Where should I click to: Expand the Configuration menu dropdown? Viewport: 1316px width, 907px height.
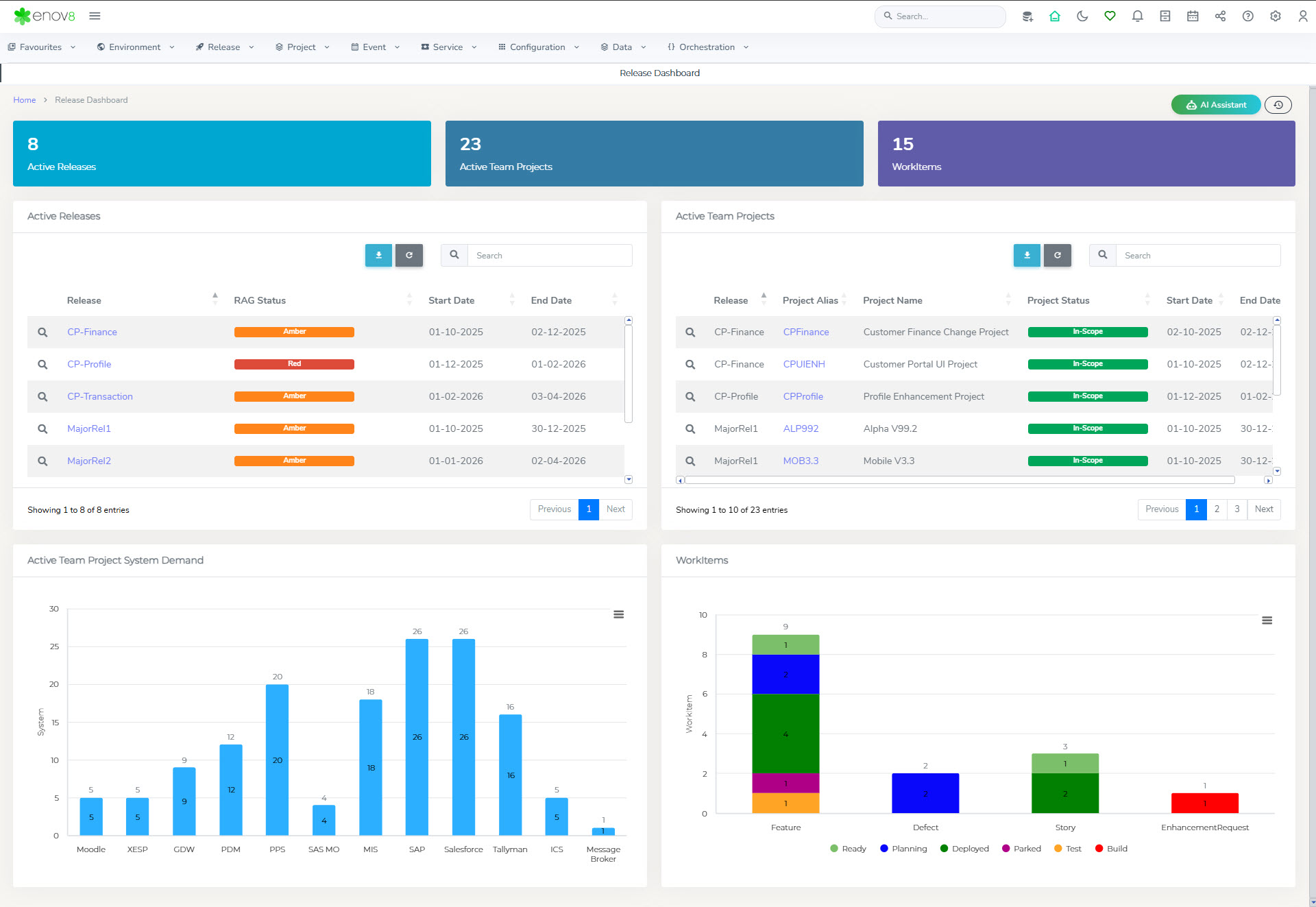coord(538,47)
